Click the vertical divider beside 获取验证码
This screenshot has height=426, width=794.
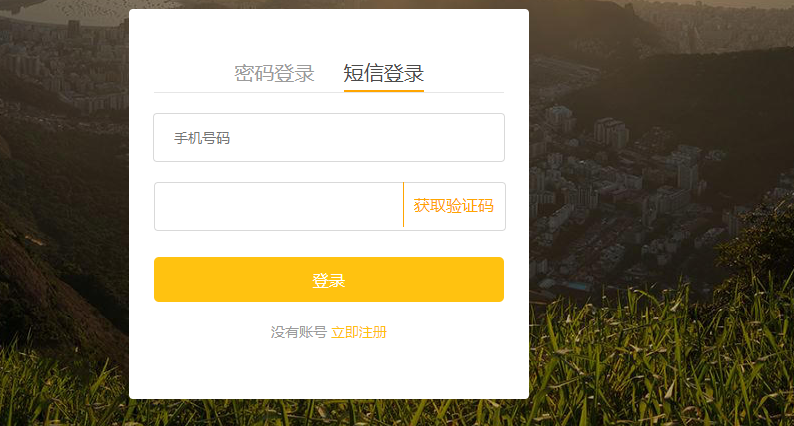tap(403, 206)
